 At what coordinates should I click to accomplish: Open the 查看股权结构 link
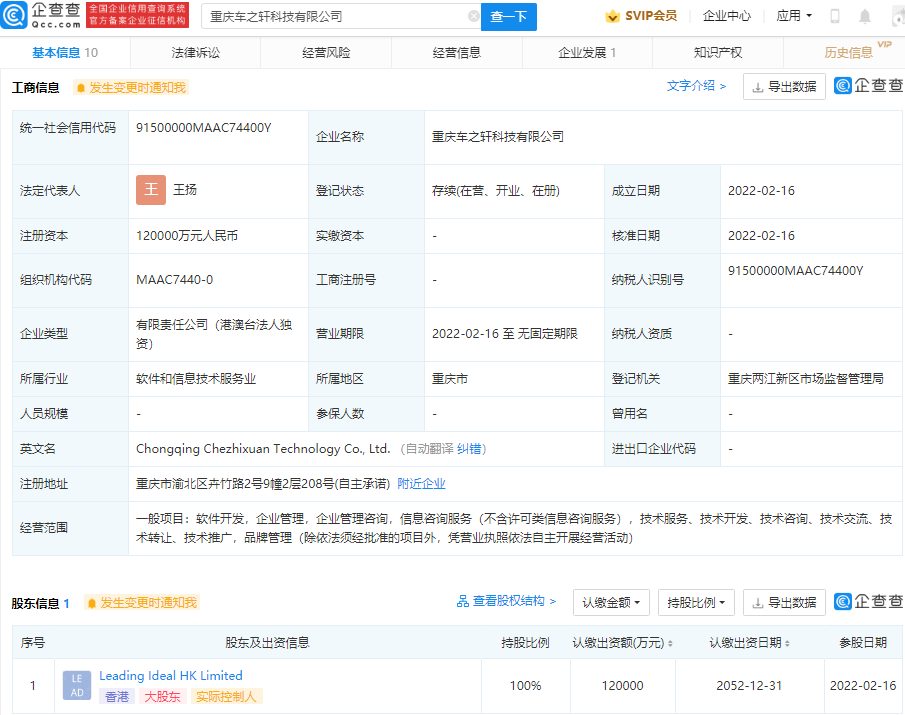pyautogui.click(x=508, y=601)
